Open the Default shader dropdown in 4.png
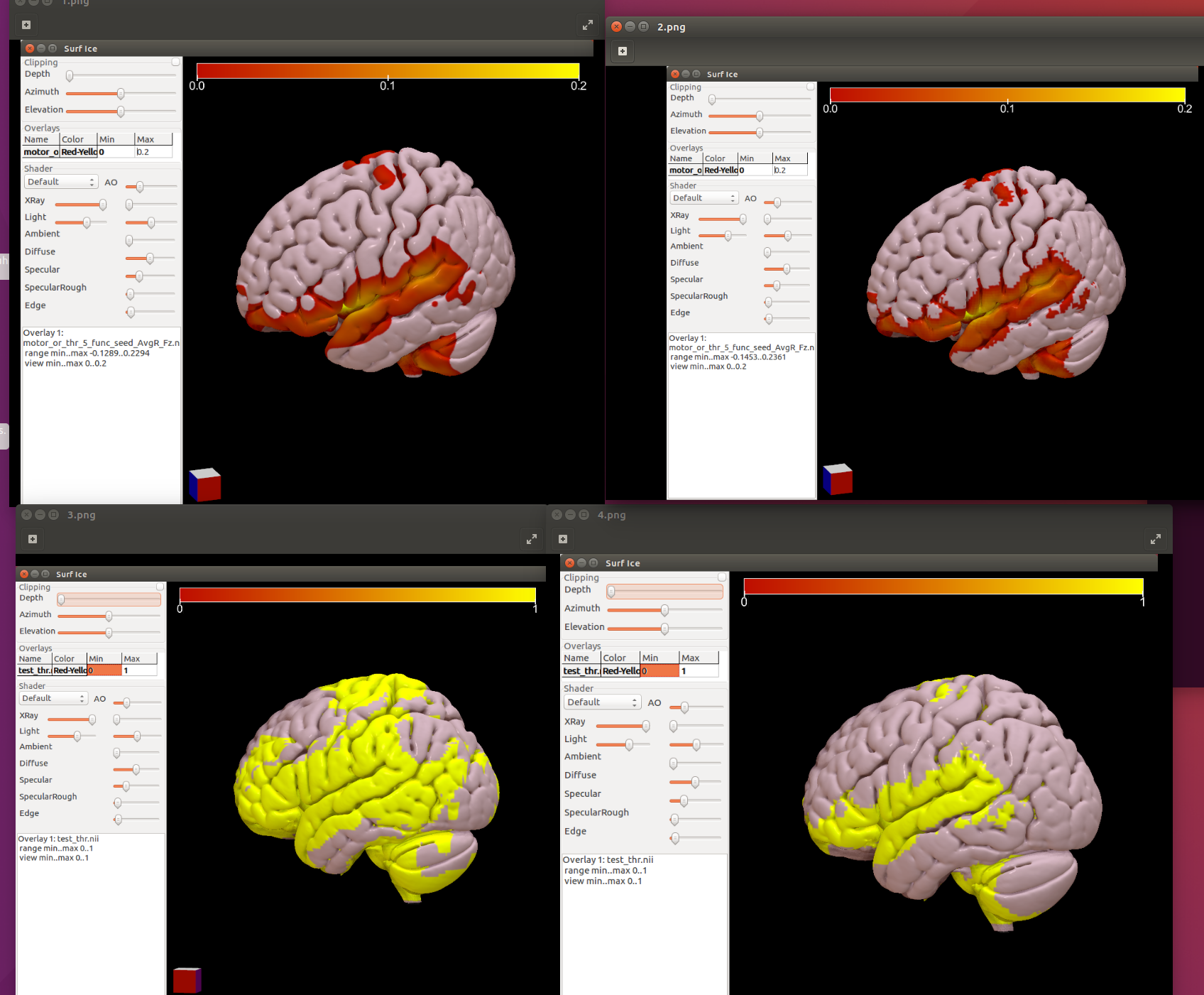Image resolution: width=1204 pixels, height=995 pixels. click(602, 702)
